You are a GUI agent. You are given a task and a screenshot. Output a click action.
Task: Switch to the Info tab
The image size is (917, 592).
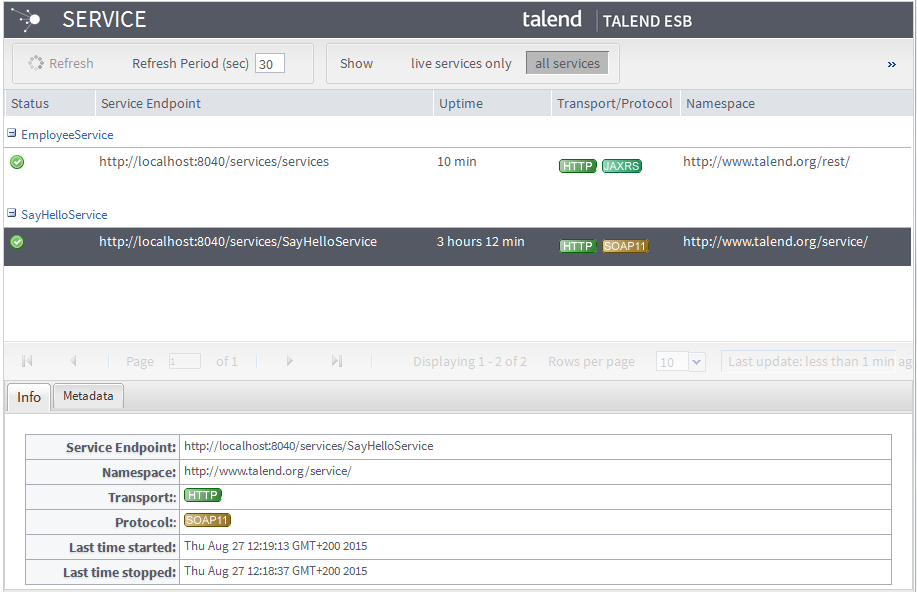pyautogui.click(x=29, y=397)
